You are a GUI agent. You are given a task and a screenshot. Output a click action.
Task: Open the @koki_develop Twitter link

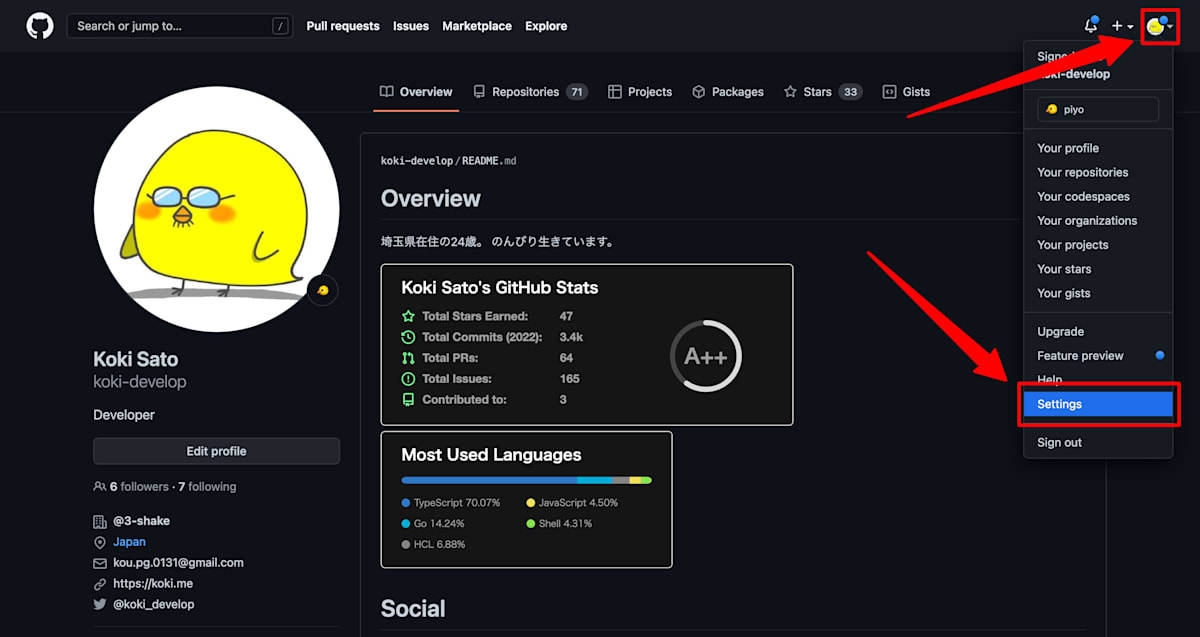click(154, 604)
